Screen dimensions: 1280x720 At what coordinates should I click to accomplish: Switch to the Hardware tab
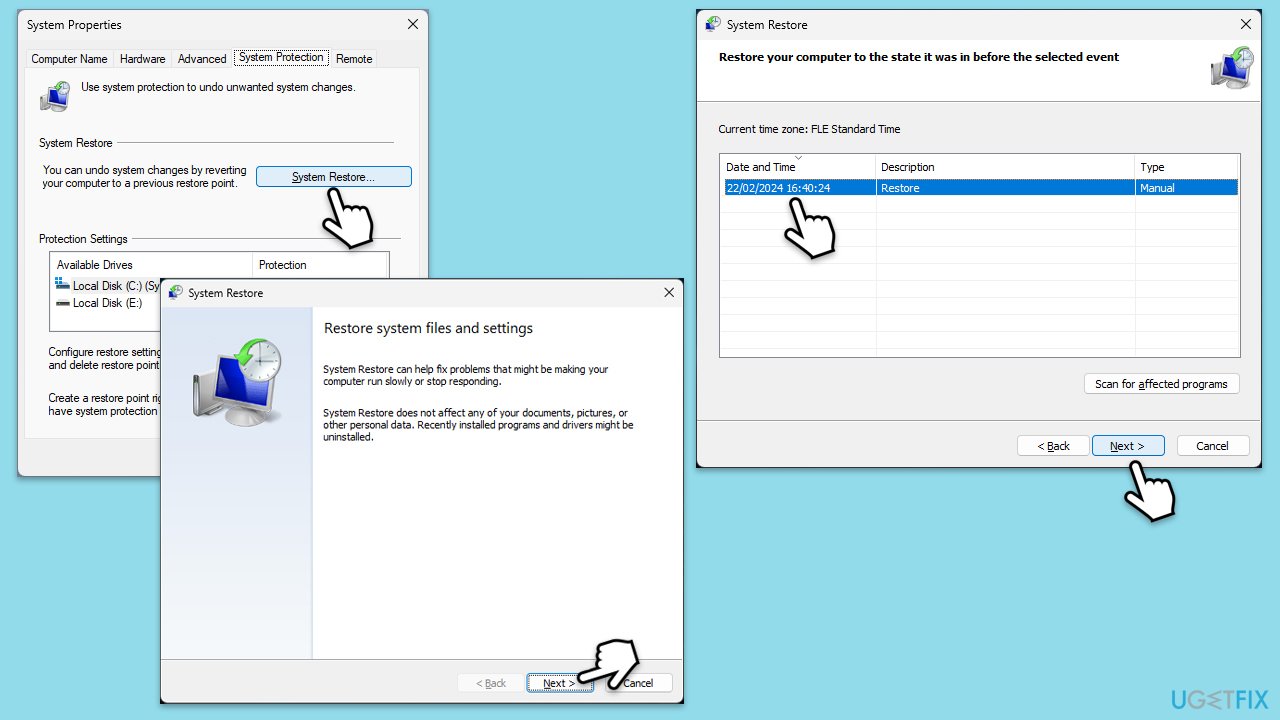(143, 59)
